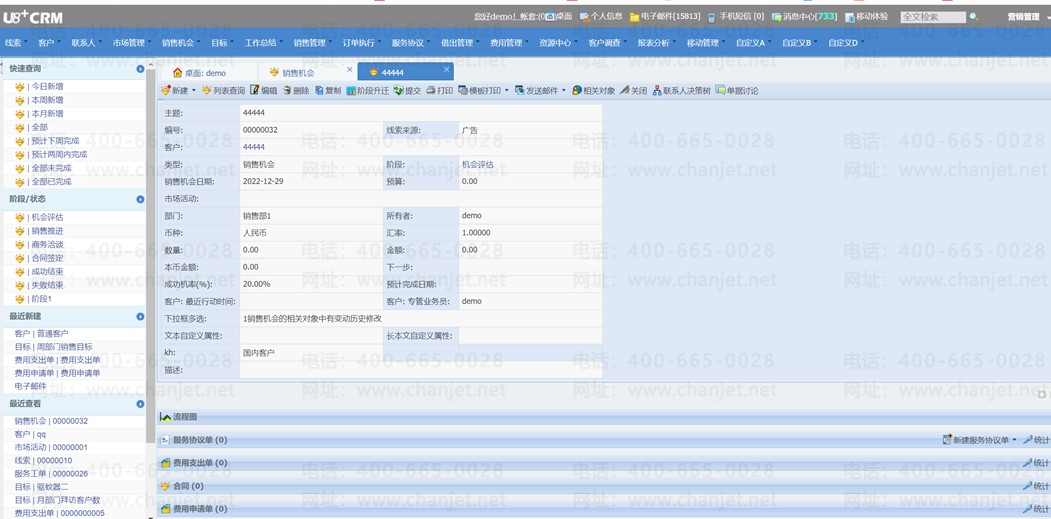Open recent item 销售机会 | 00000032
The width and height of the screenshot is (1051, 519).
click(x=51, y=421)
